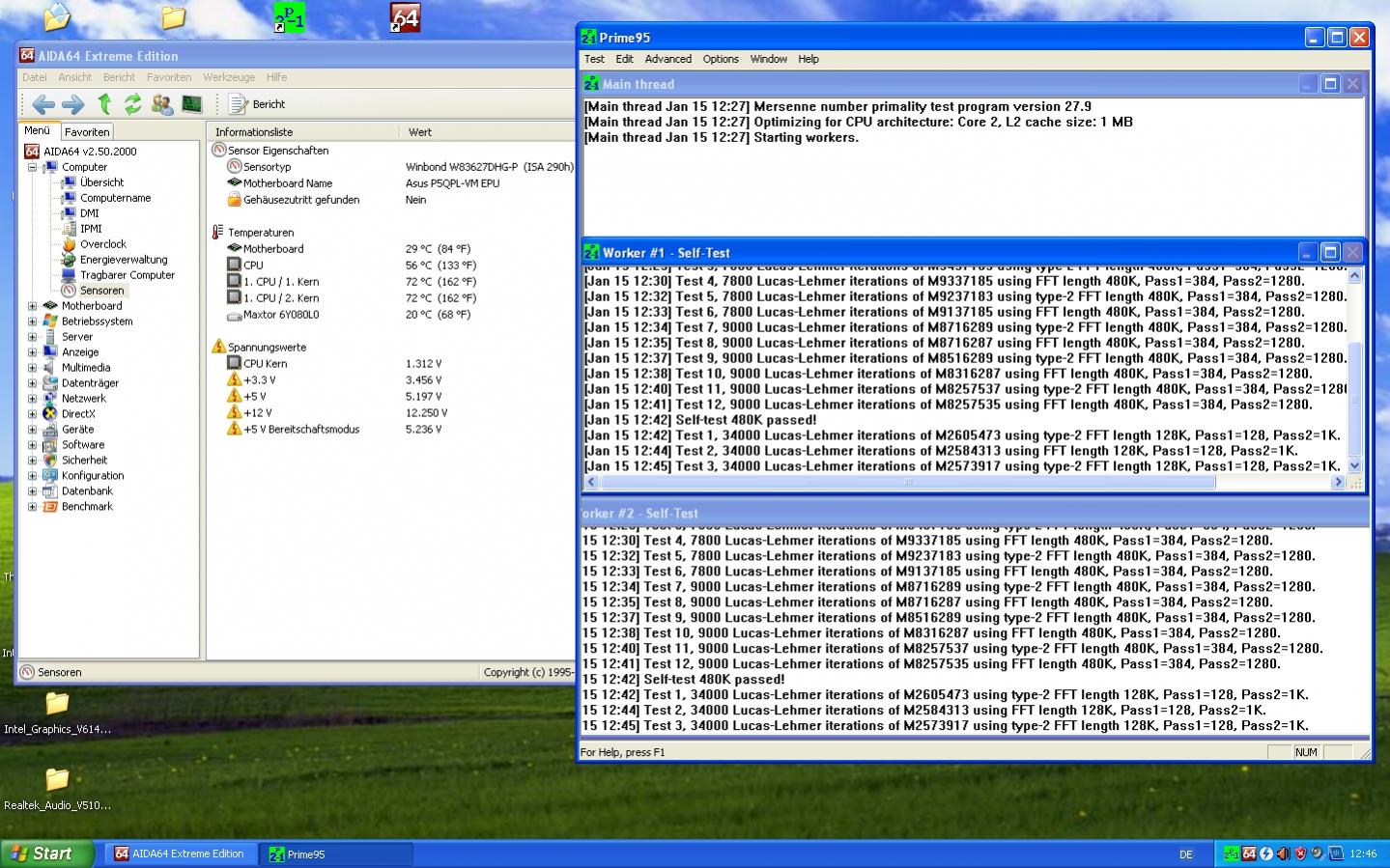Click the Spannungswerte warning icon
This screenshot has height=868, width=1390.
[218, 347]
